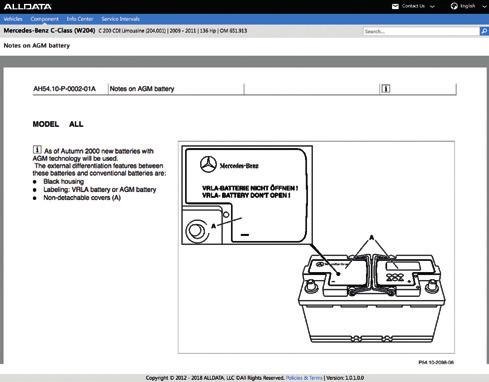Image resolution: width=489 pixels, height=382 pixels.
Task: Click the 'C 200 CDI Limousine' vehicle details text
Action: point(173,31)
